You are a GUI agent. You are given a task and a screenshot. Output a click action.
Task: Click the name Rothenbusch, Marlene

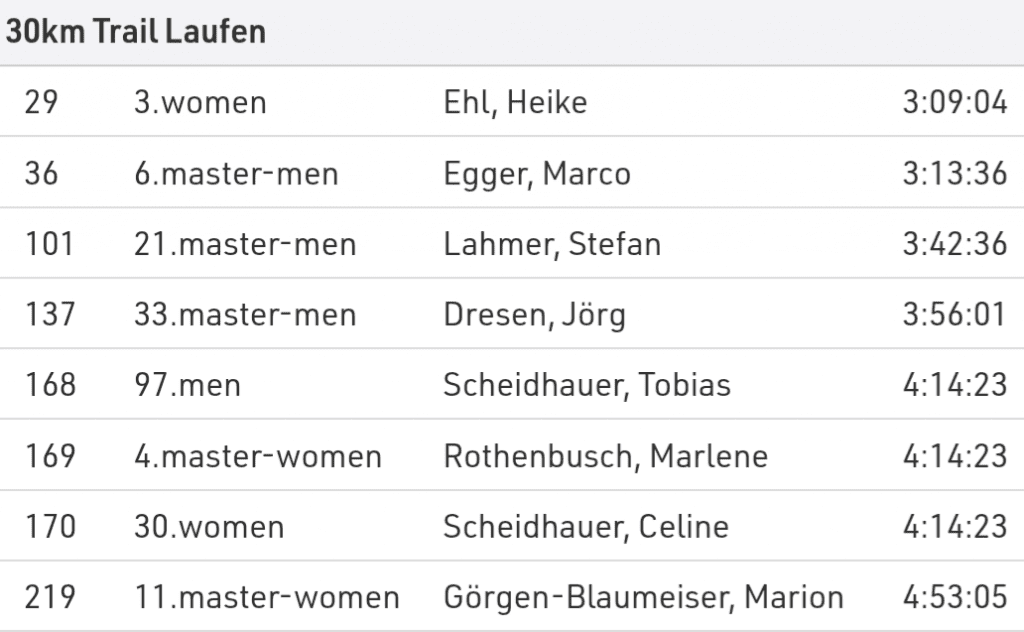point(605,456)
